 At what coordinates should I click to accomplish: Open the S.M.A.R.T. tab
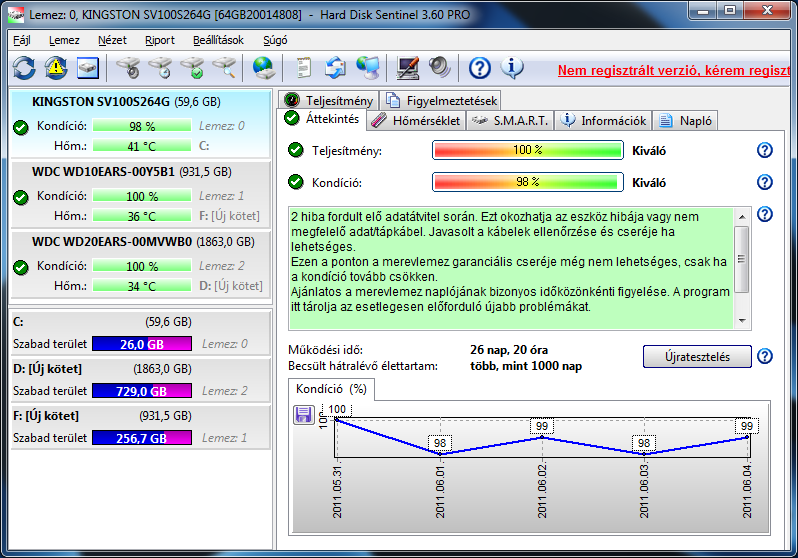[x=509, y=121]
